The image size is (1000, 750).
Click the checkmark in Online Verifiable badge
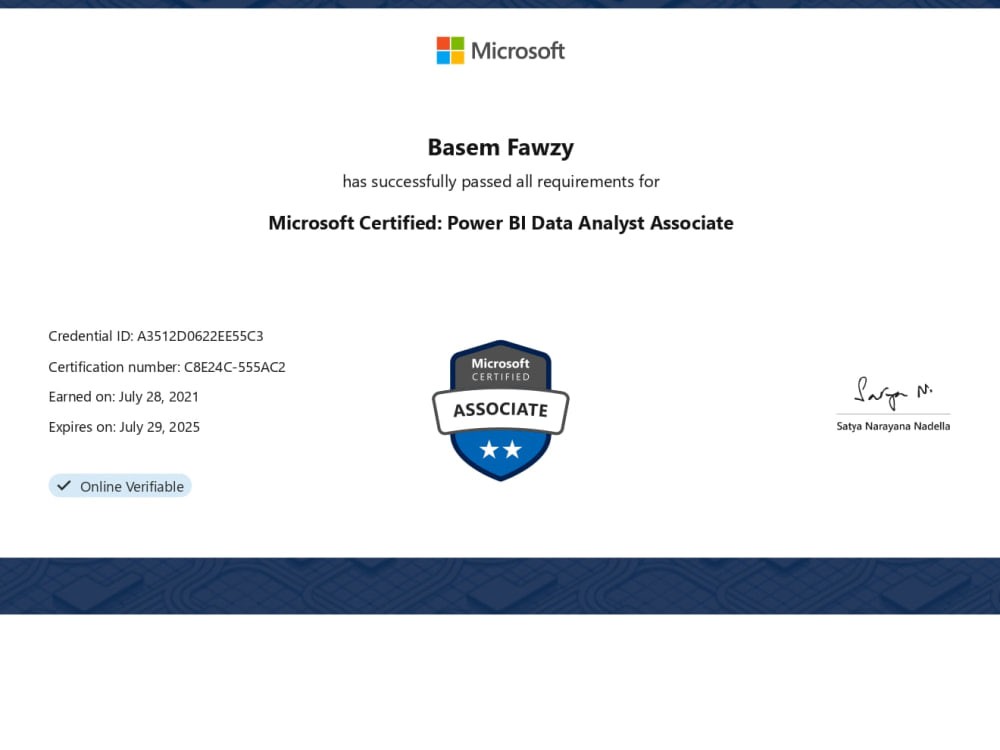click(x=64, y=486)
